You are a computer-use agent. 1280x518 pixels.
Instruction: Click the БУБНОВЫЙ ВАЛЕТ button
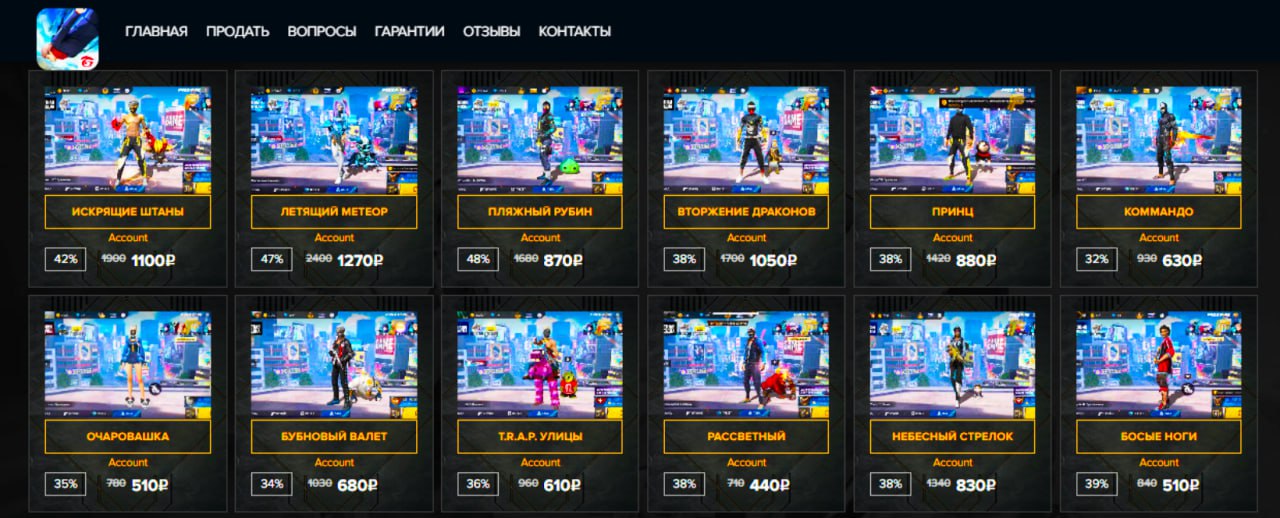[x=334, y=437]
